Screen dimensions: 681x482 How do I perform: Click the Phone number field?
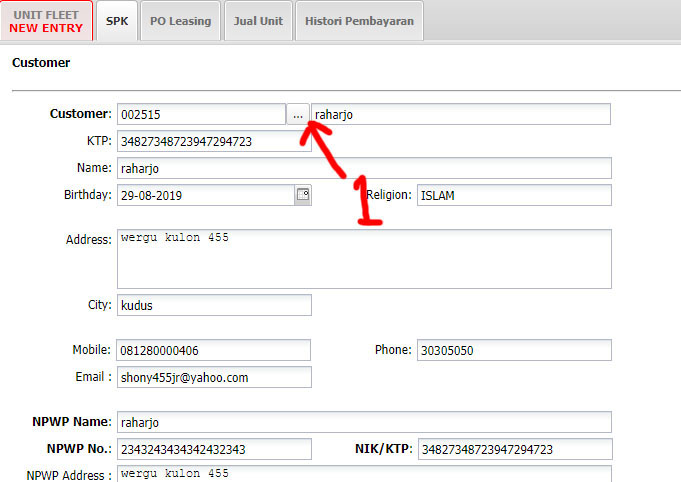coord(513,350)
